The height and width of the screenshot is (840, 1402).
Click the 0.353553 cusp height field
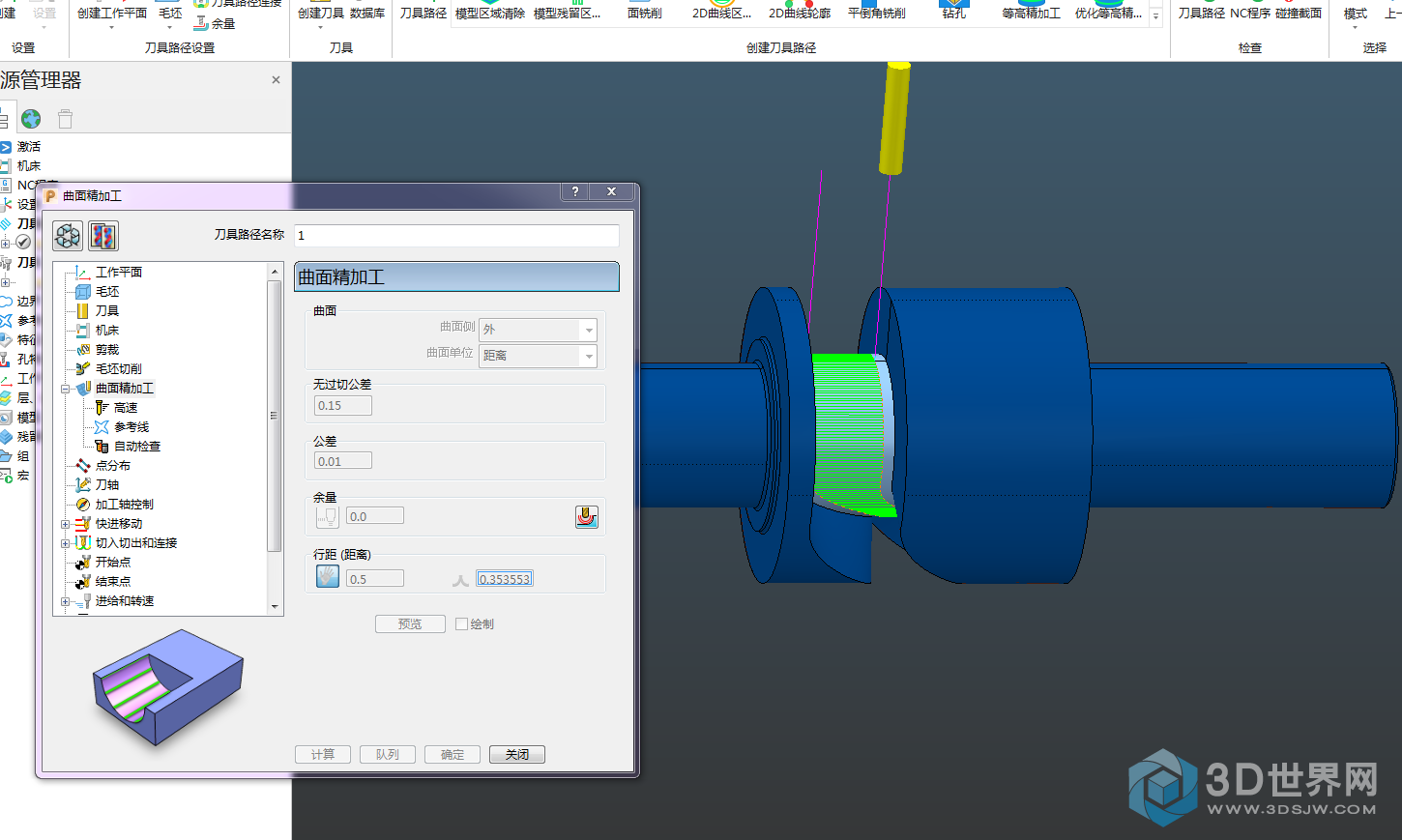[505, 579]
